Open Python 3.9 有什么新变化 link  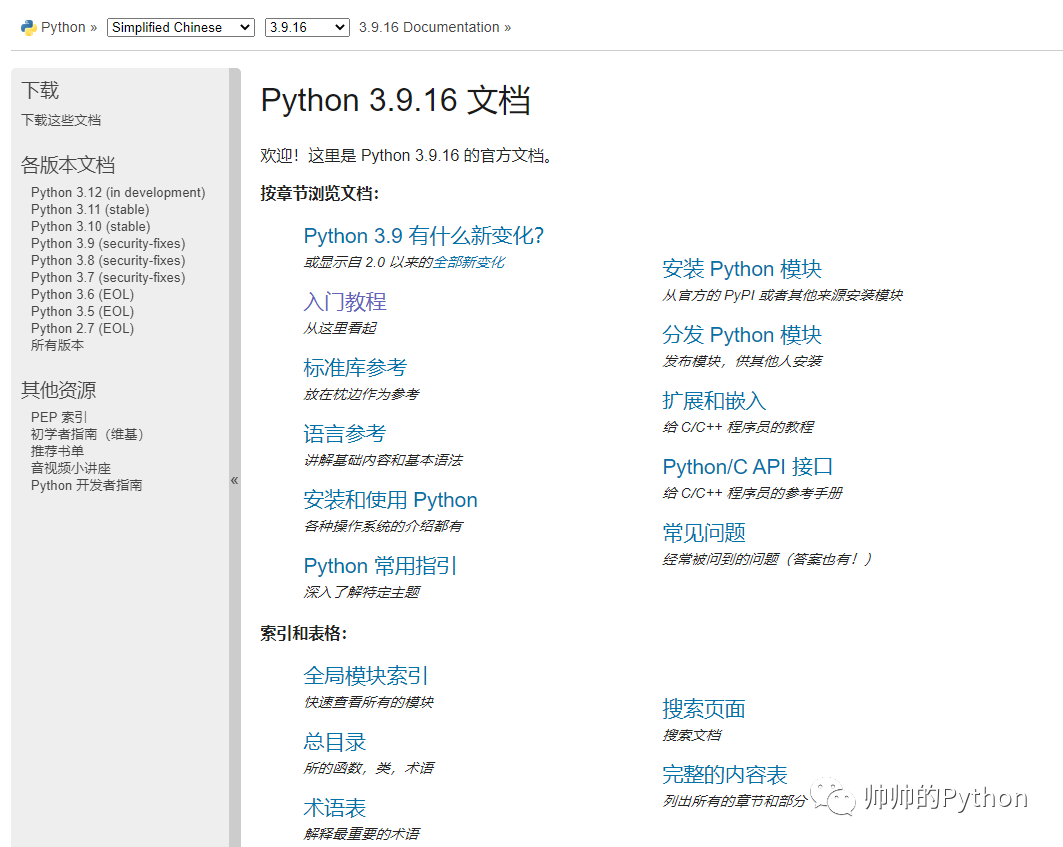[424, 236]
